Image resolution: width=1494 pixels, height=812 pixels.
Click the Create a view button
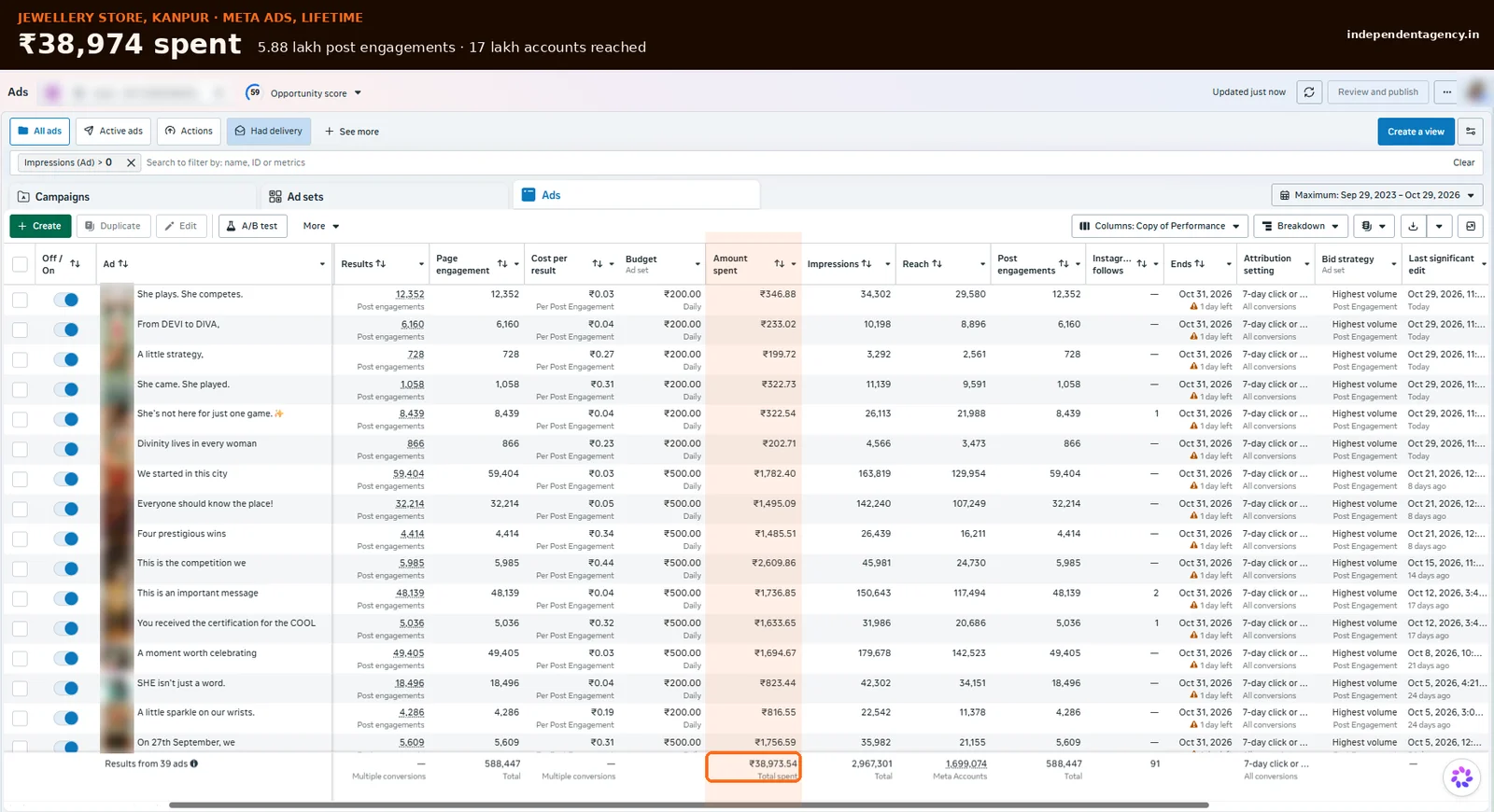pos(1416,132)
